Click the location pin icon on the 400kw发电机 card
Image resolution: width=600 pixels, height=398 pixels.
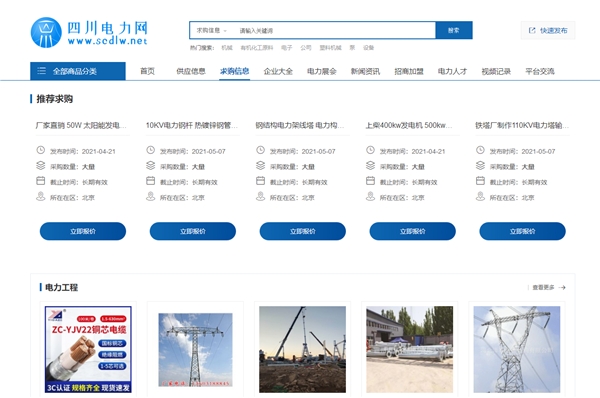pos(370,196)
